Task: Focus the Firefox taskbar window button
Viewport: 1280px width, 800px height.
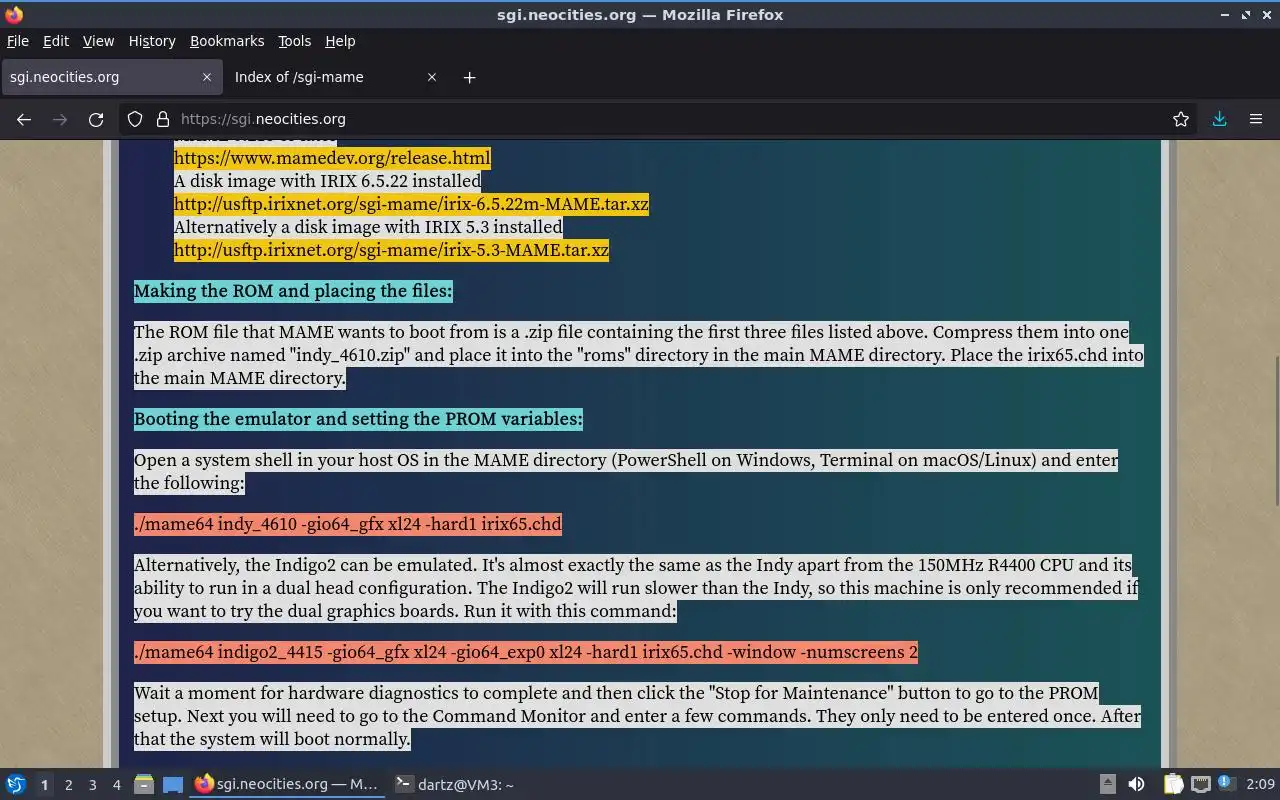Action: point(287,785)
